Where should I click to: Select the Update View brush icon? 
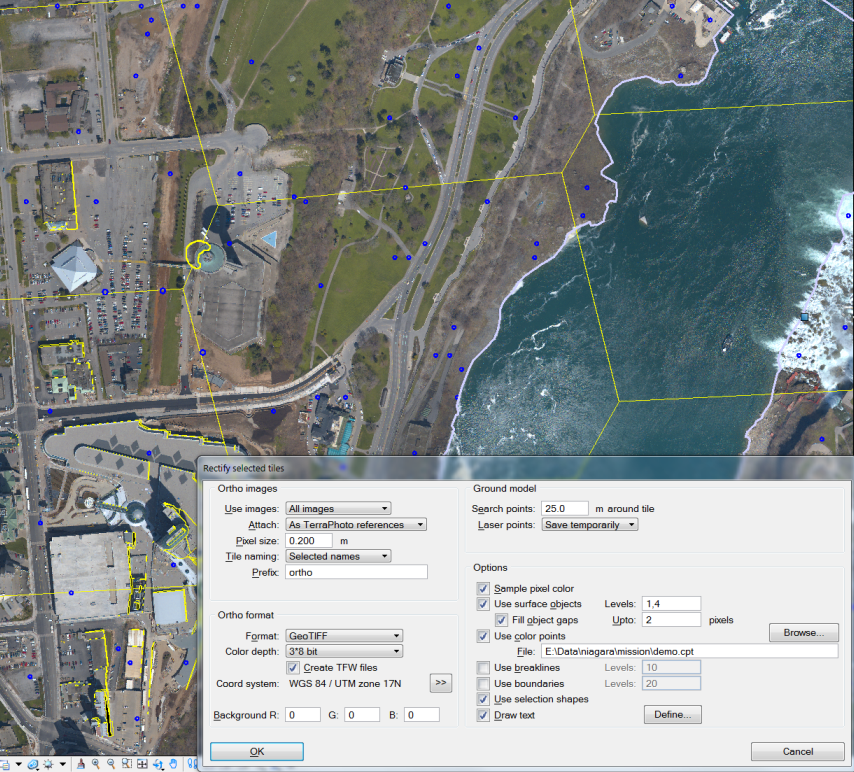[x=81, y=764]
